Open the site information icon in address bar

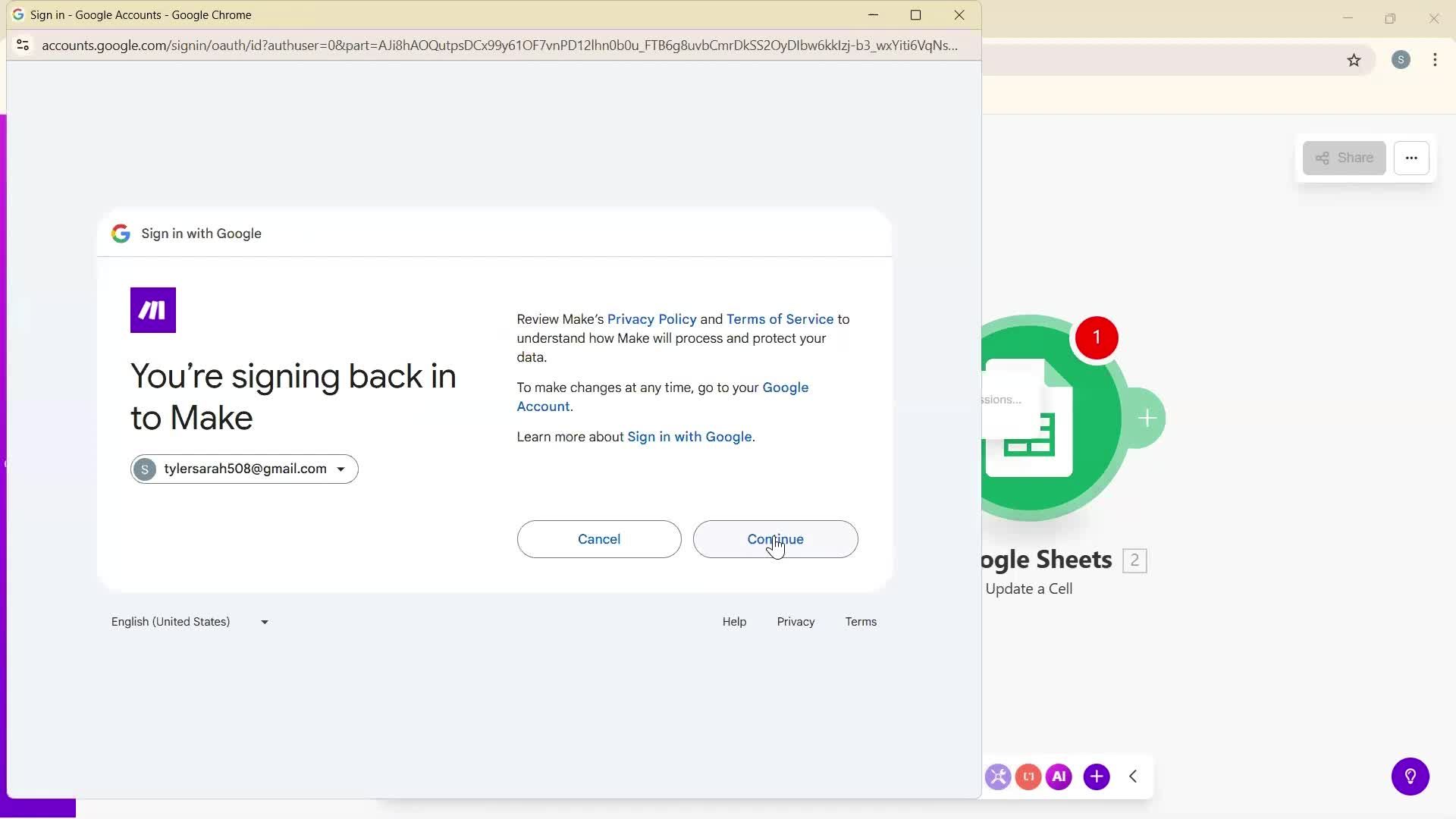(23, 45)
